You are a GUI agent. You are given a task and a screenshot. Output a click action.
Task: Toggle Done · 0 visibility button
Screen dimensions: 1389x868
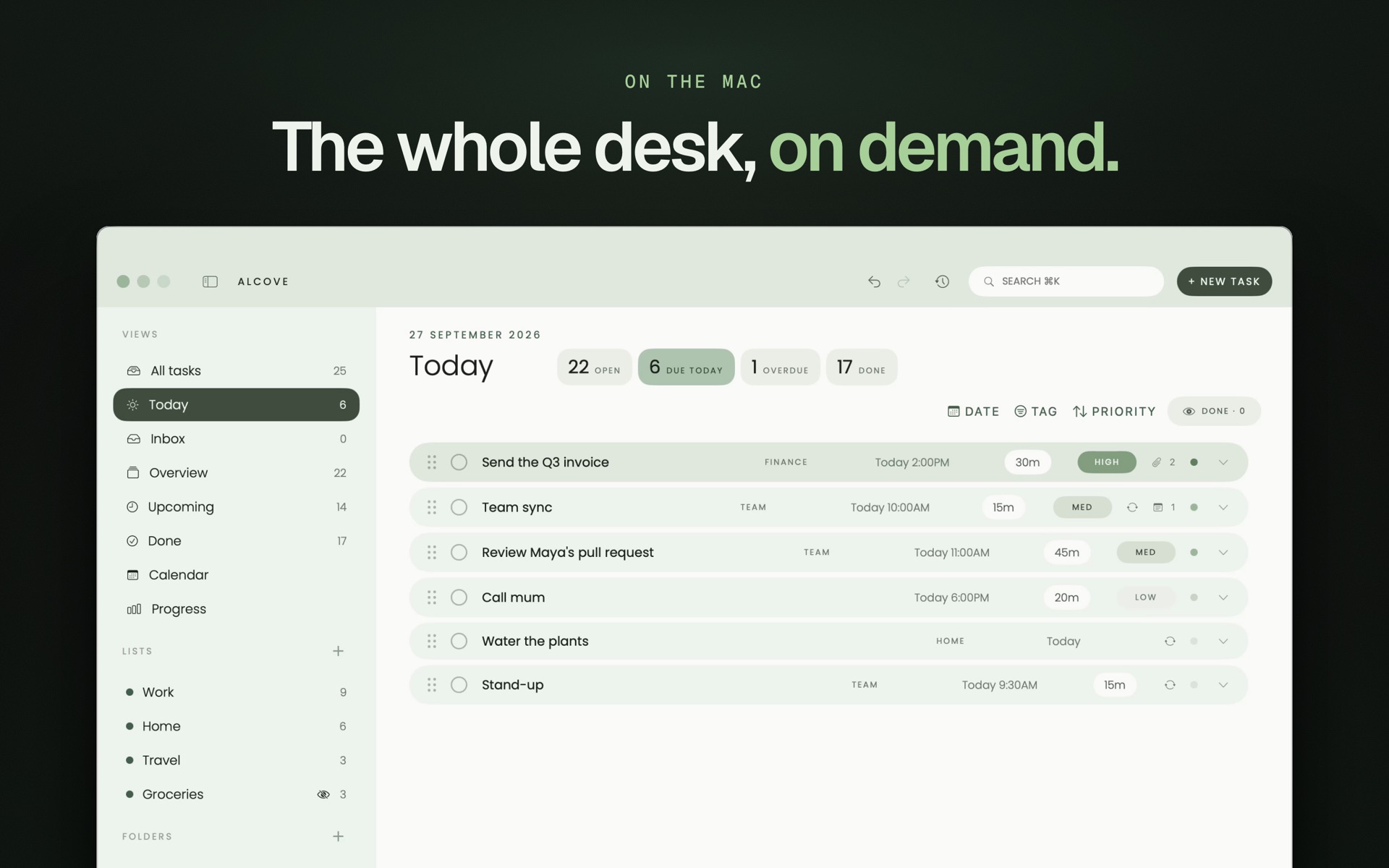tap(1214, 411)
